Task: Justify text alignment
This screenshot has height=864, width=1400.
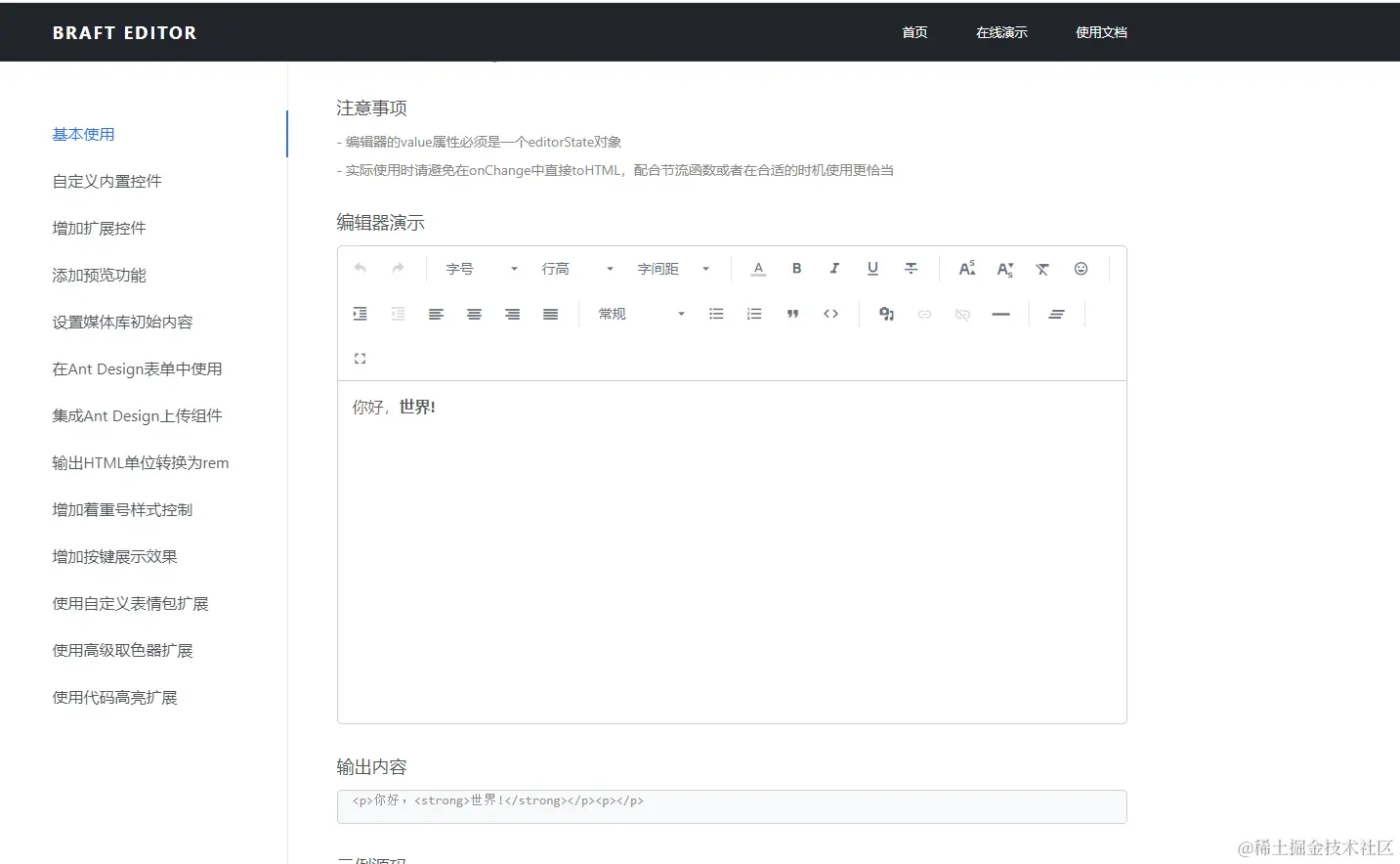Action: click(550, 314)
